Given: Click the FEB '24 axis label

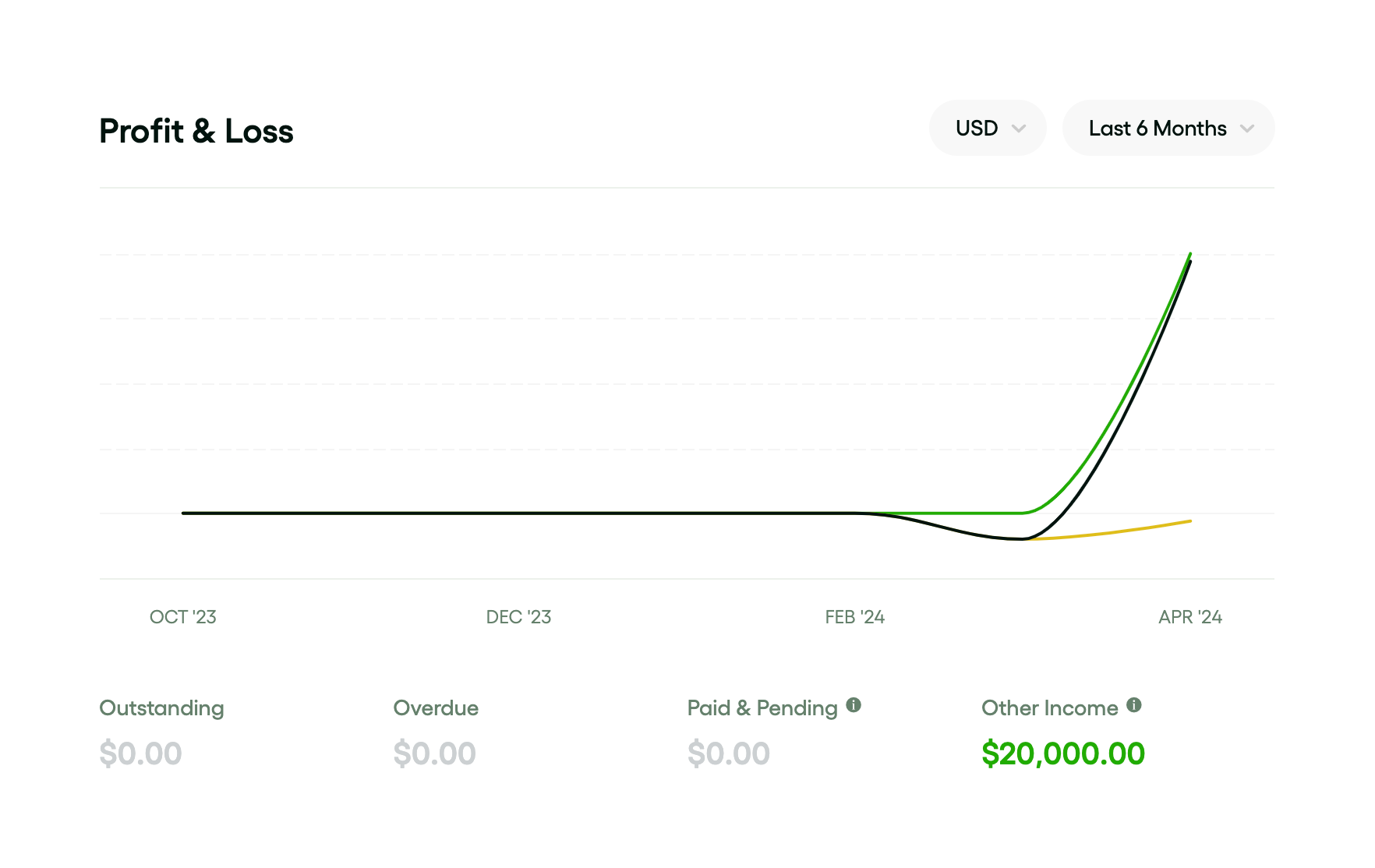Looking at the screenshot, I should pos(854,617).
